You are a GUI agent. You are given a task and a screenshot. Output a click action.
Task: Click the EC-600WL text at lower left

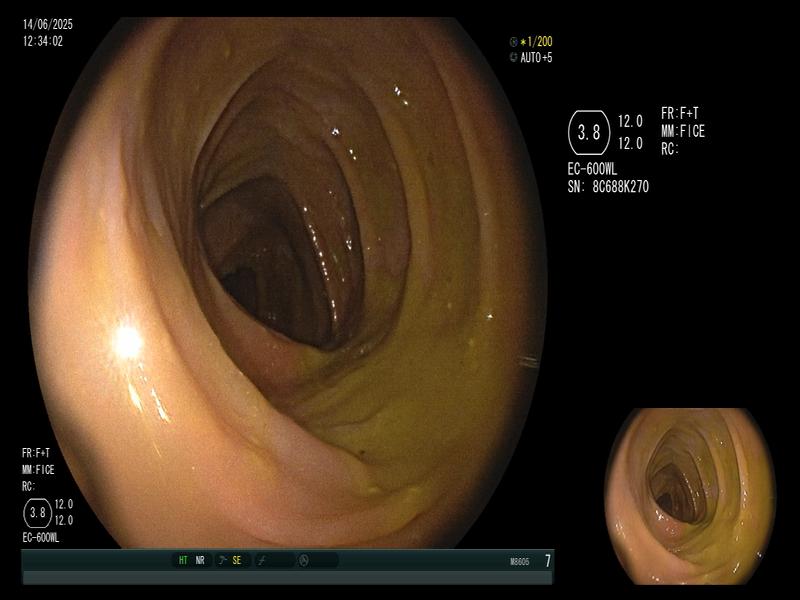click(x=41, y=538)
